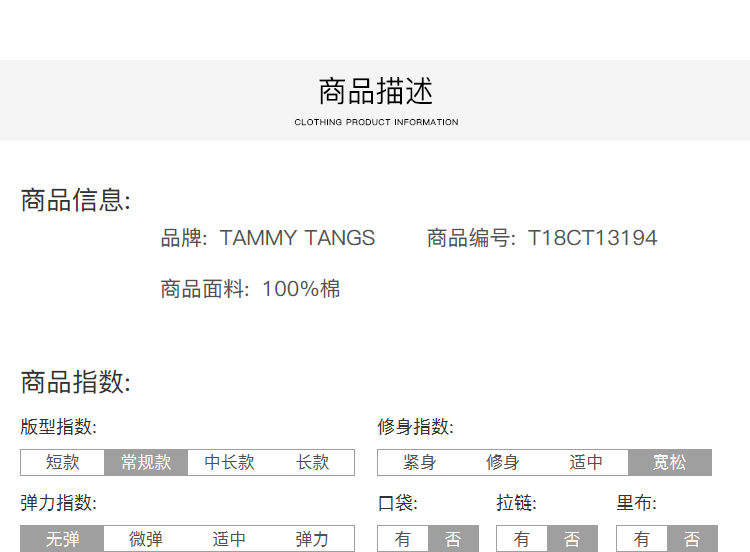Set 拉链 to 否
750x552 pixels.
click(x=572, y=539)
